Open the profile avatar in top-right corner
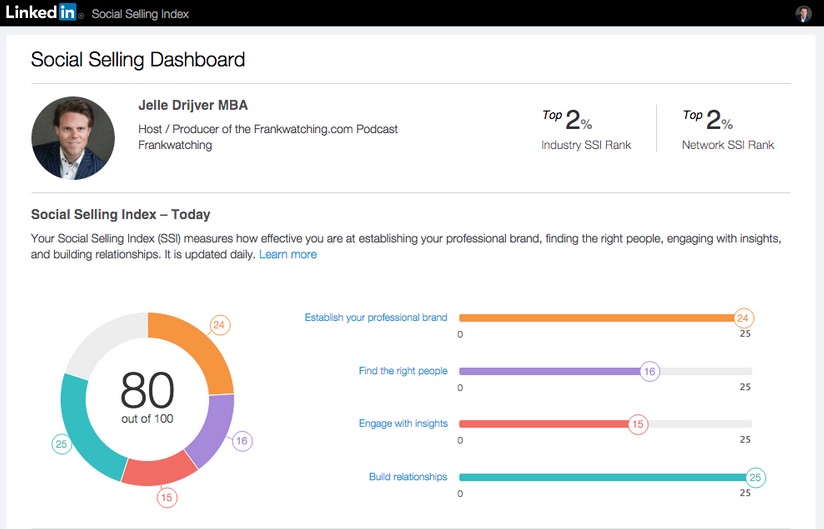The image size is (824, 529). pos(803,14)
